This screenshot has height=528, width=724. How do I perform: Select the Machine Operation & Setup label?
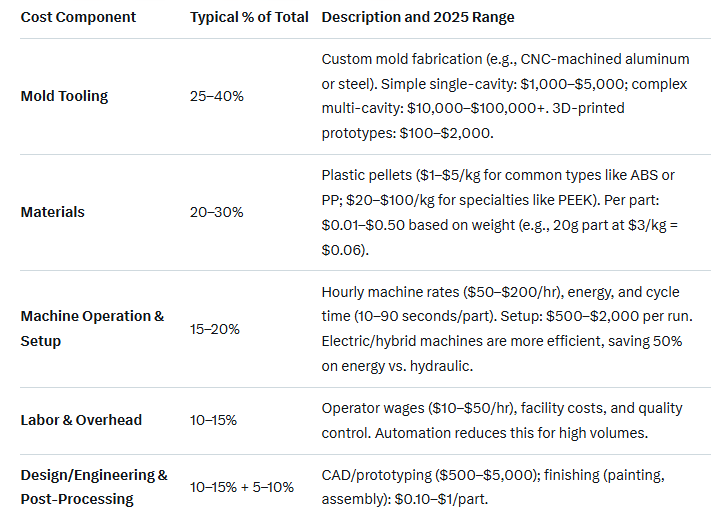(x=92, y=328)
